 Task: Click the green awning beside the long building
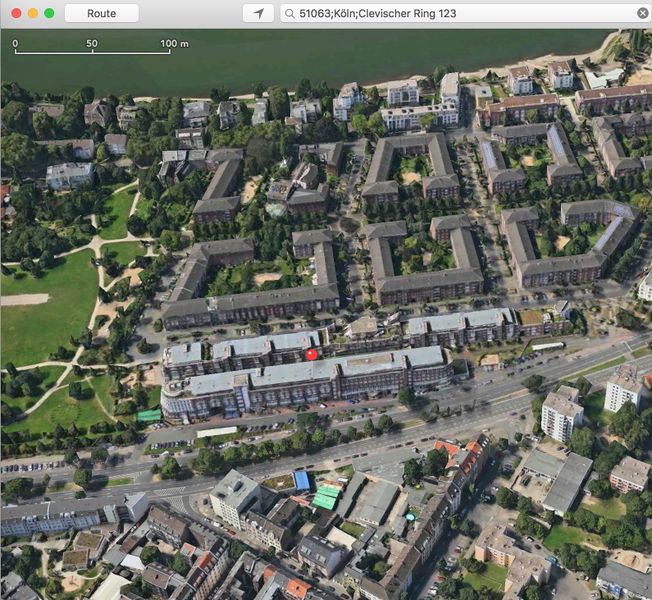pyautogui.click(x=149, y=415)
